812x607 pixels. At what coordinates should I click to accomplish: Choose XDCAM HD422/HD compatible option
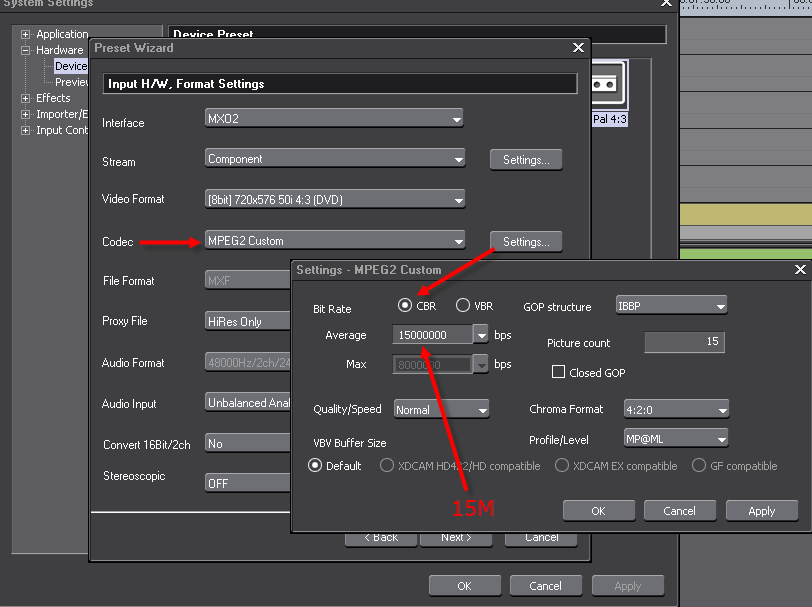coord(387,466)
